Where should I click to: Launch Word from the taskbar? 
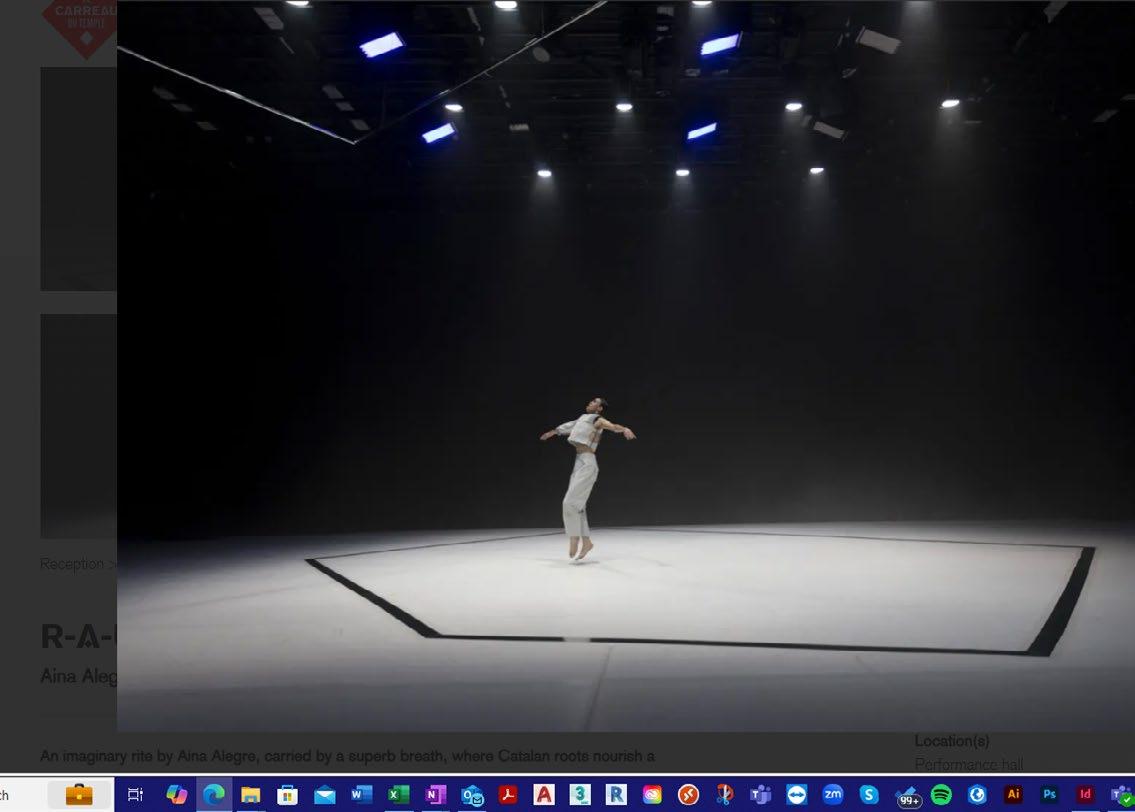coord(361,795)
